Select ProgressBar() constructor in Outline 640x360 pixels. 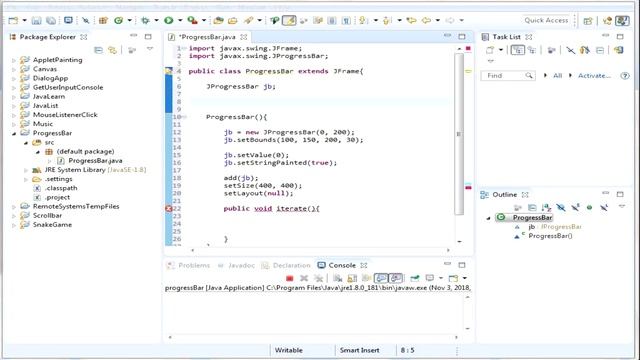[550, 236]
